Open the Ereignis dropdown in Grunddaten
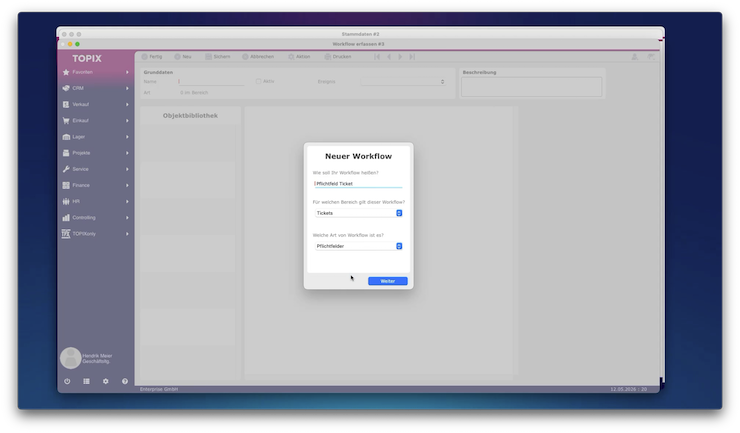 (403, 82)
